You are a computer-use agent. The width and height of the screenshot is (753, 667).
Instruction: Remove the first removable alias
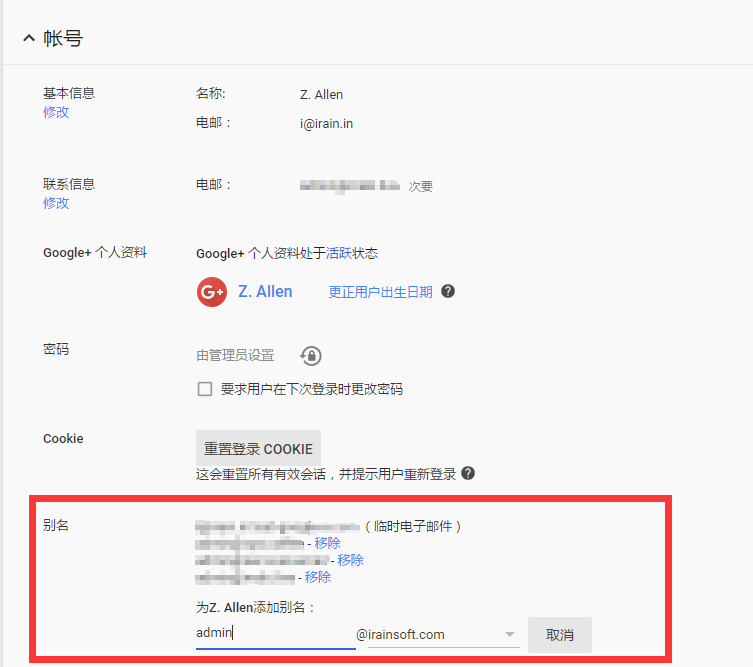[327, 543]
